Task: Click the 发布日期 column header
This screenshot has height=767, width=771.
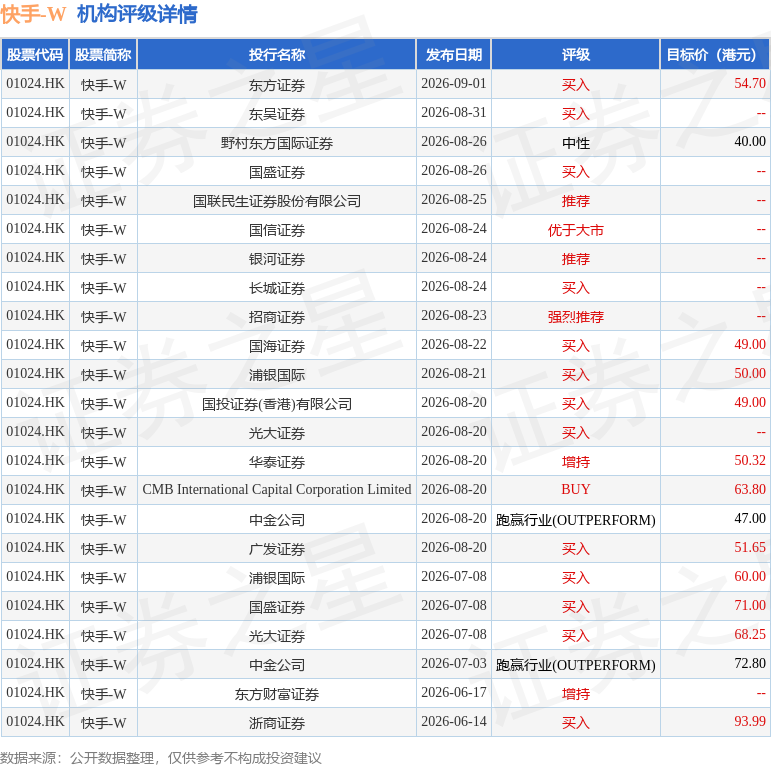Action: click(x=454, y=55)
